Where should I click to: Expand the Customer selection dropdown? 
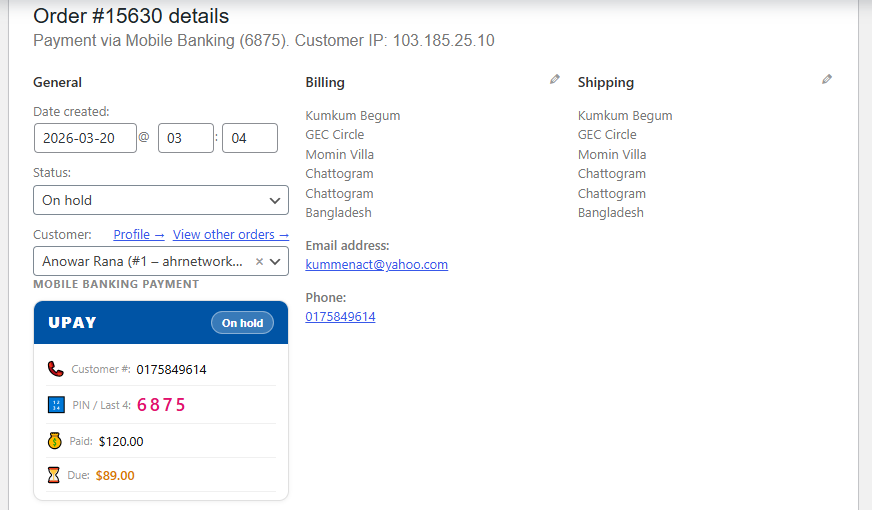[x=275, y=261]
